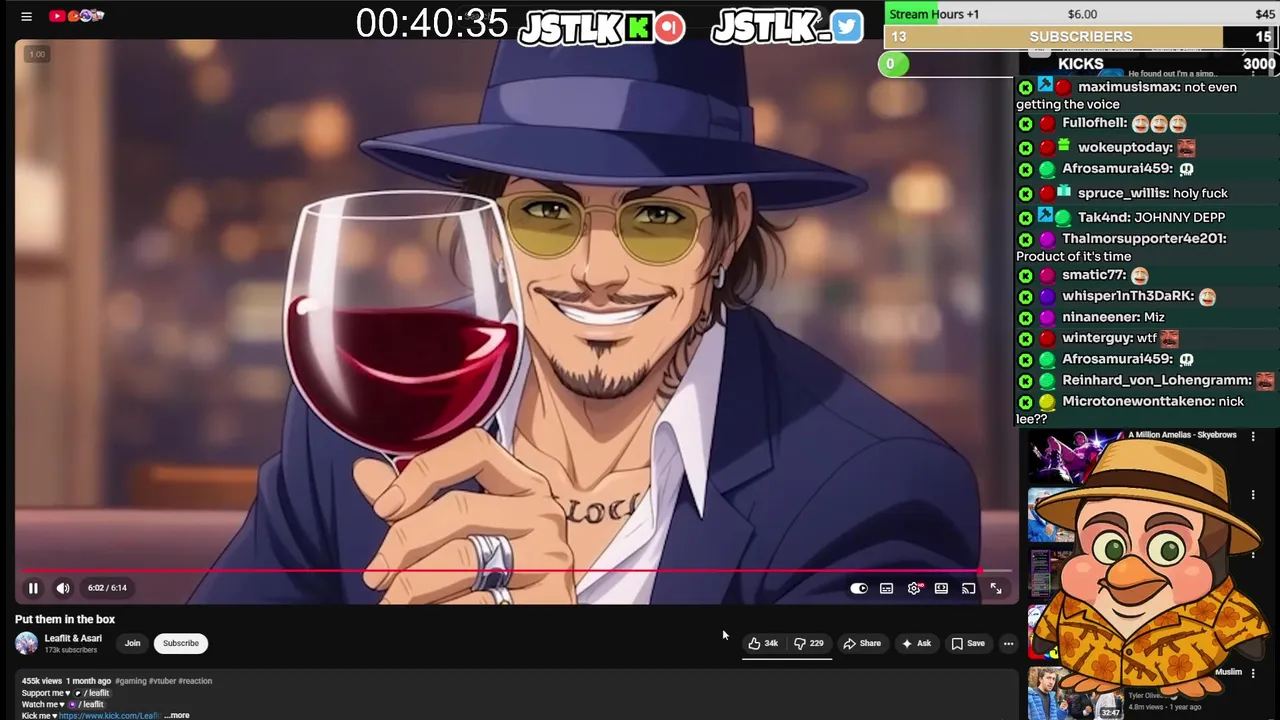Open the Leaflit & Asari channel name link
This screenshot has height=720, width=1280.
(73, 638)
